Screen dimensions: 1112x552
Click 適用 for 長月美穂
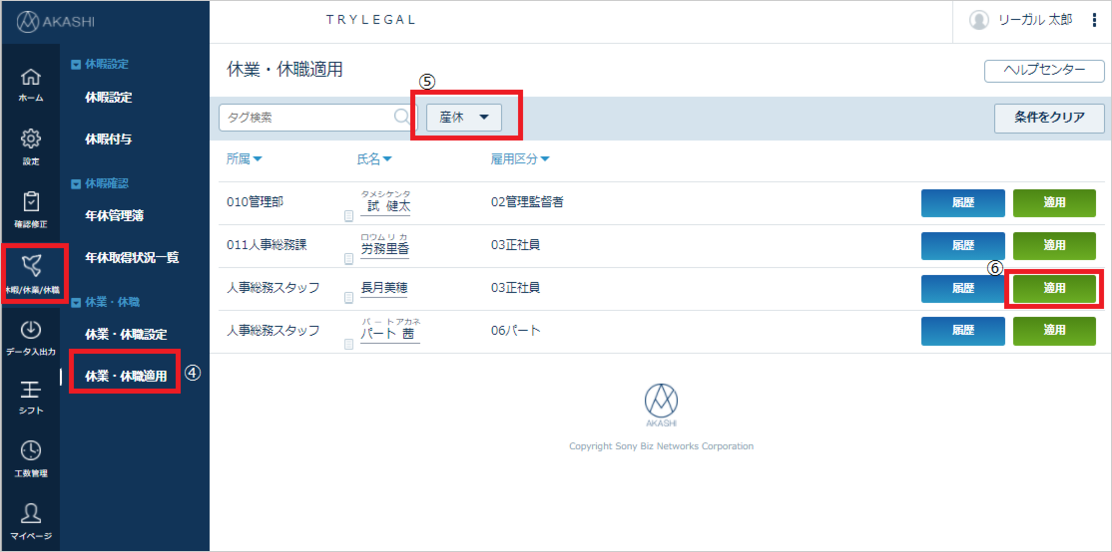tap(1055, 289)
